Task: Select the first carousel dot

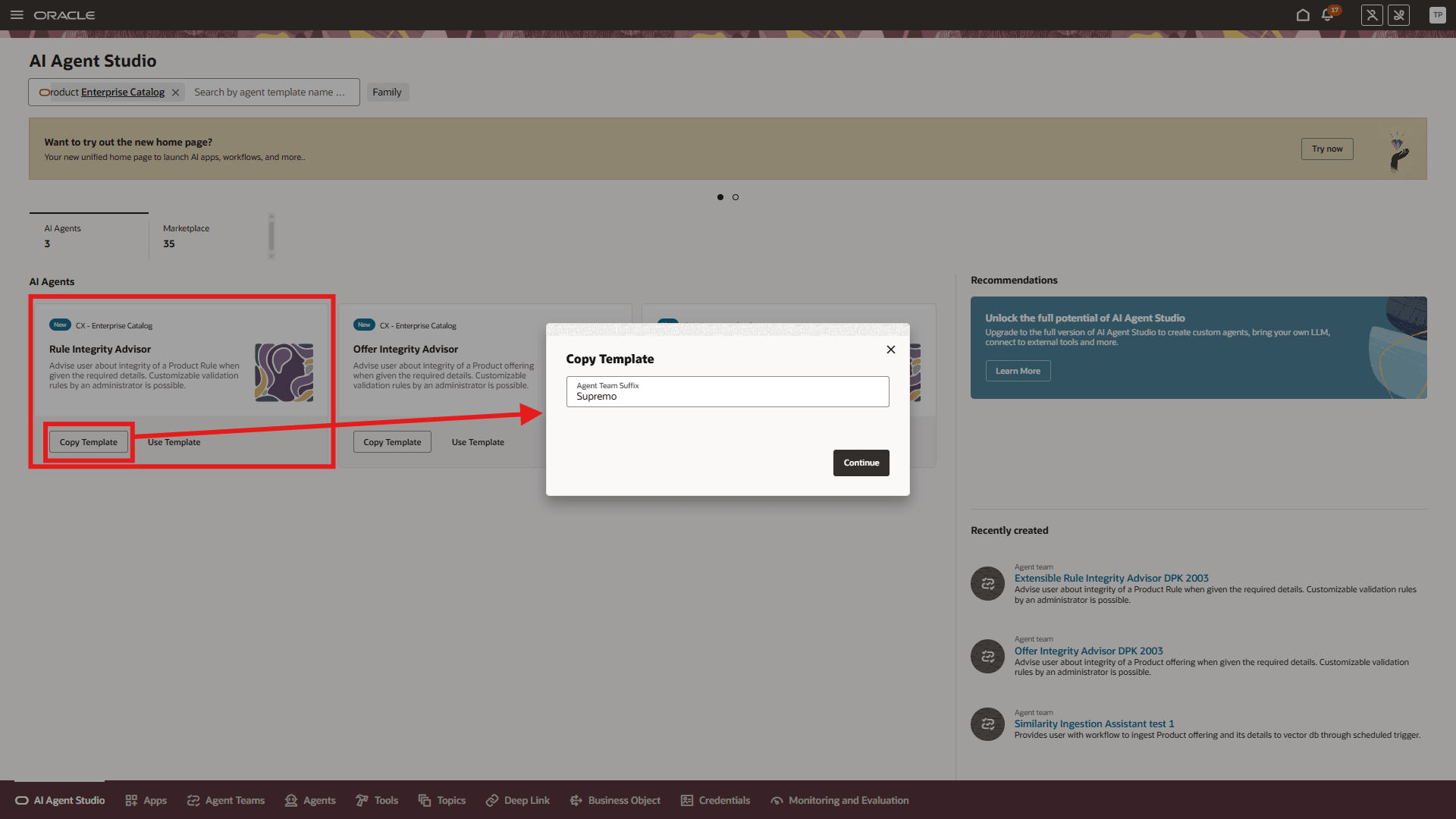Action: (720, 197)
